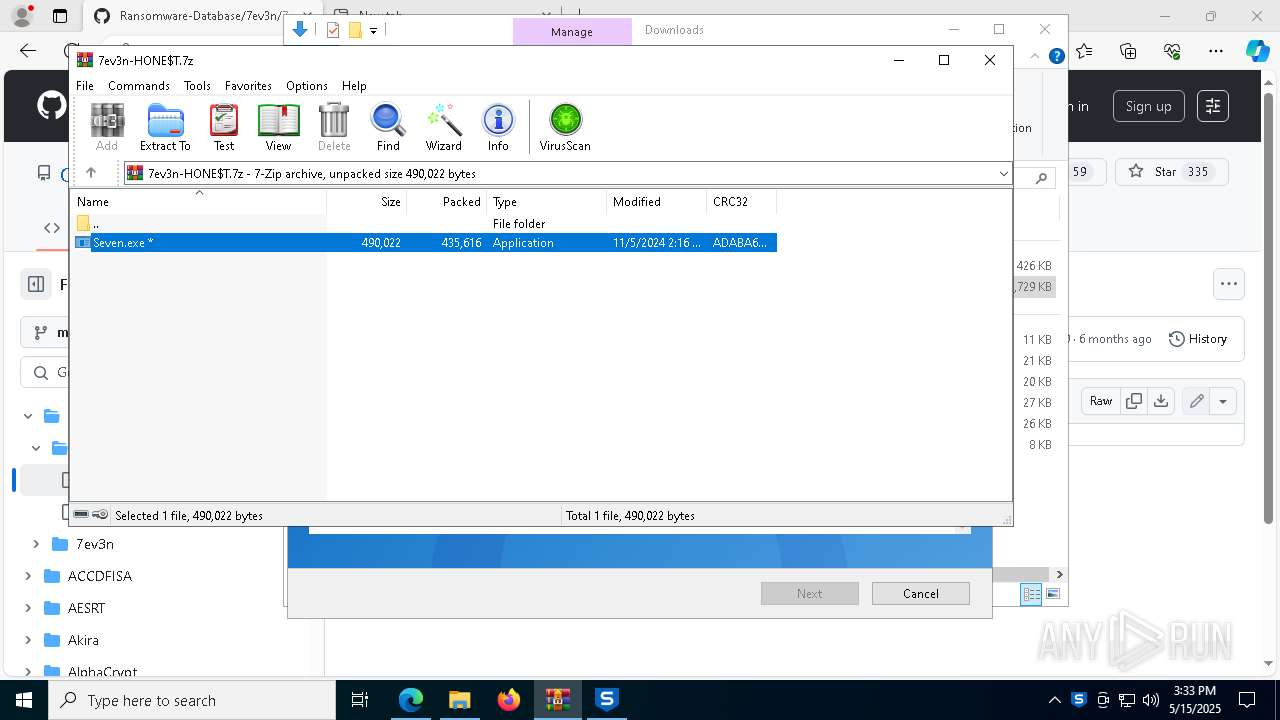Open the Help menu in WinRAR
1280x720 pixels.
354,86
